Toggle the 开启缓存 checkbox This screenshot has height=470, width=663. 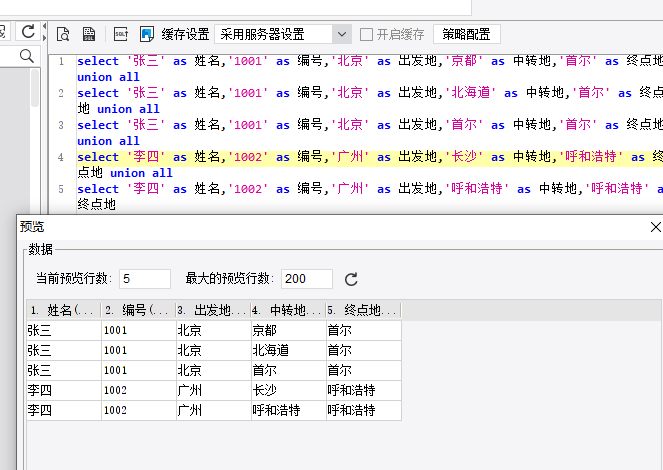coord(366,34)
